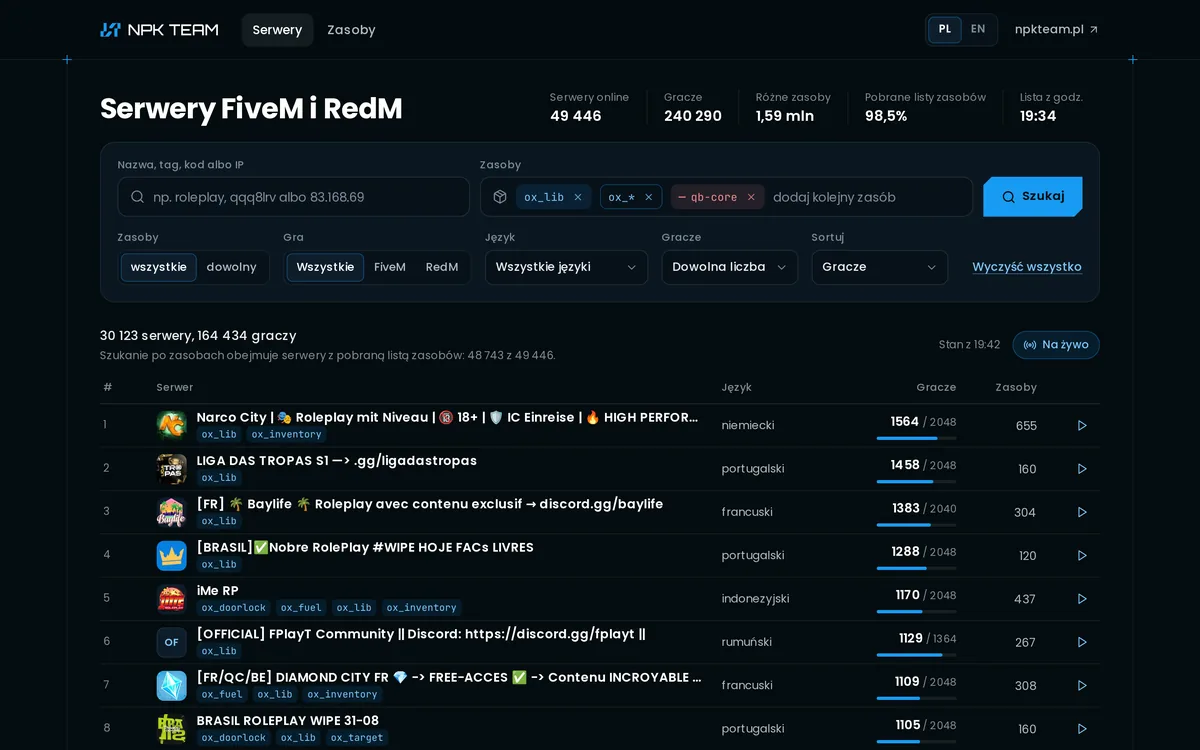Toggle the 'Na żywo' live updates button

coord(1056,345)
